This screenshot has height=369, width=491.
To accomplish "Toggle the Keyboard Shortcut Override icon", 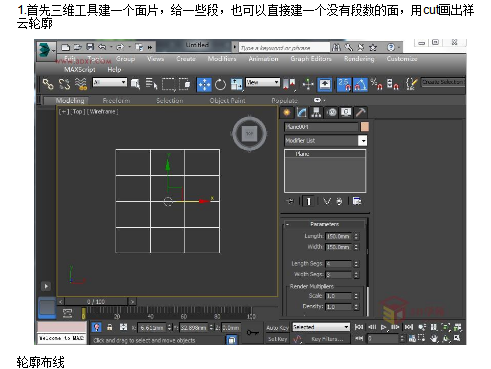I will (x=325, y=84).
